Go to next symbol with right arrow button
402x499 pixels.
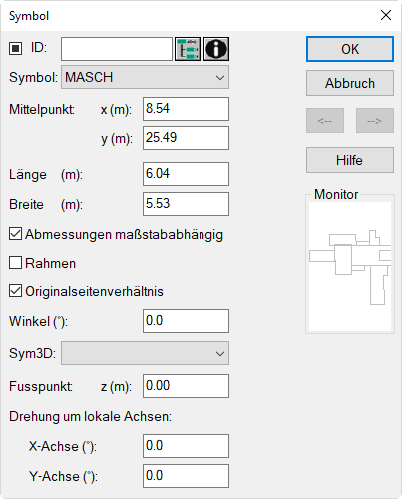(375, 121)
